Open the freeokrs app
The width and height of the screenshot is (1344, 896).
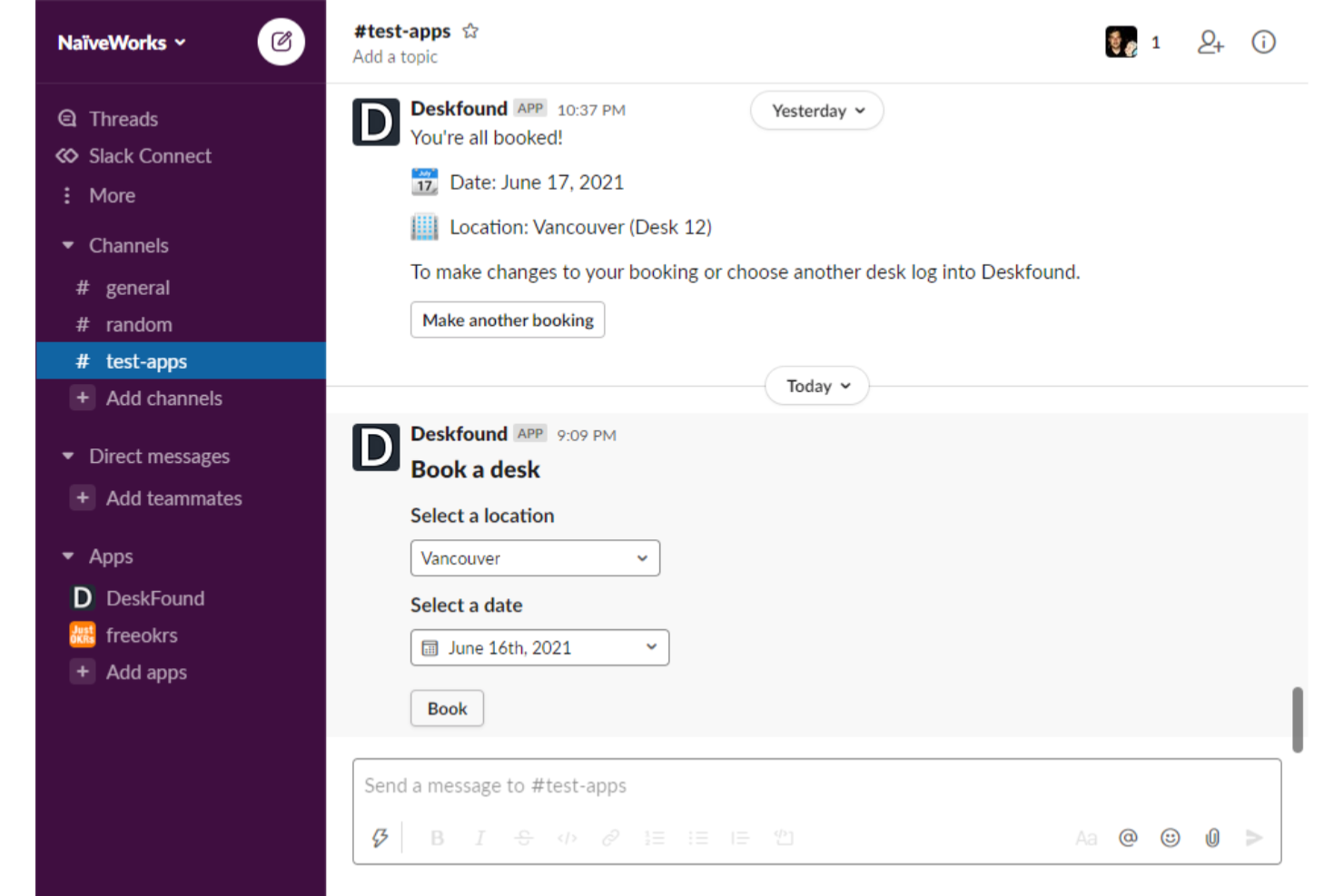tap(181, 635)
